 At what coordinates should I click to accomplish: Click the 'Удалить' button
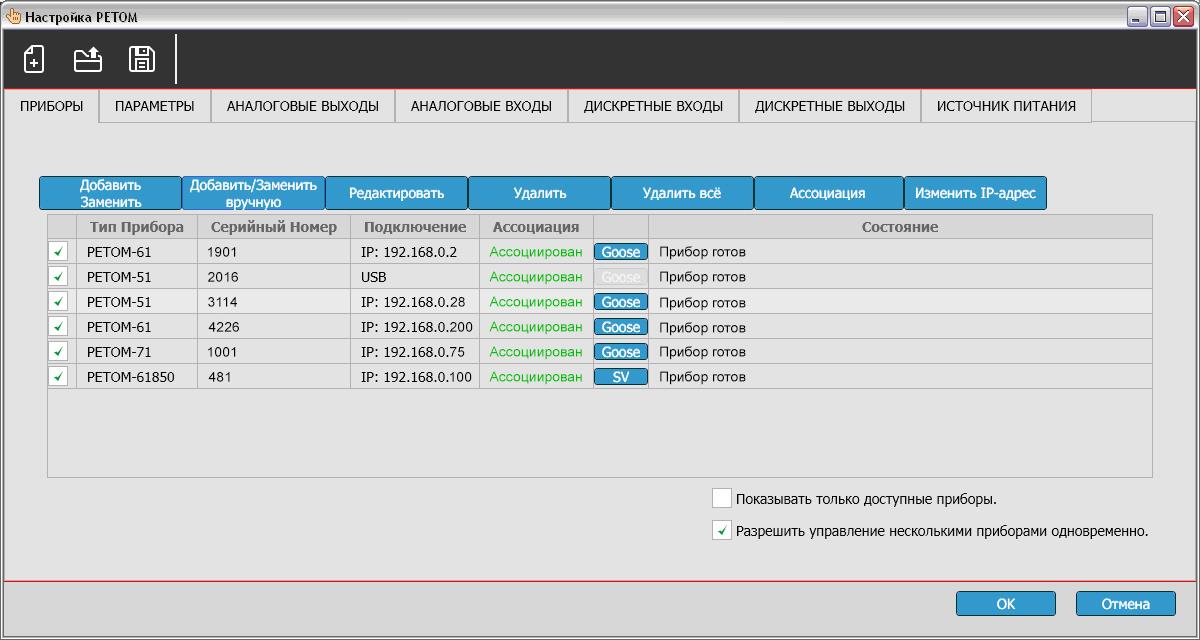[540, 193]
